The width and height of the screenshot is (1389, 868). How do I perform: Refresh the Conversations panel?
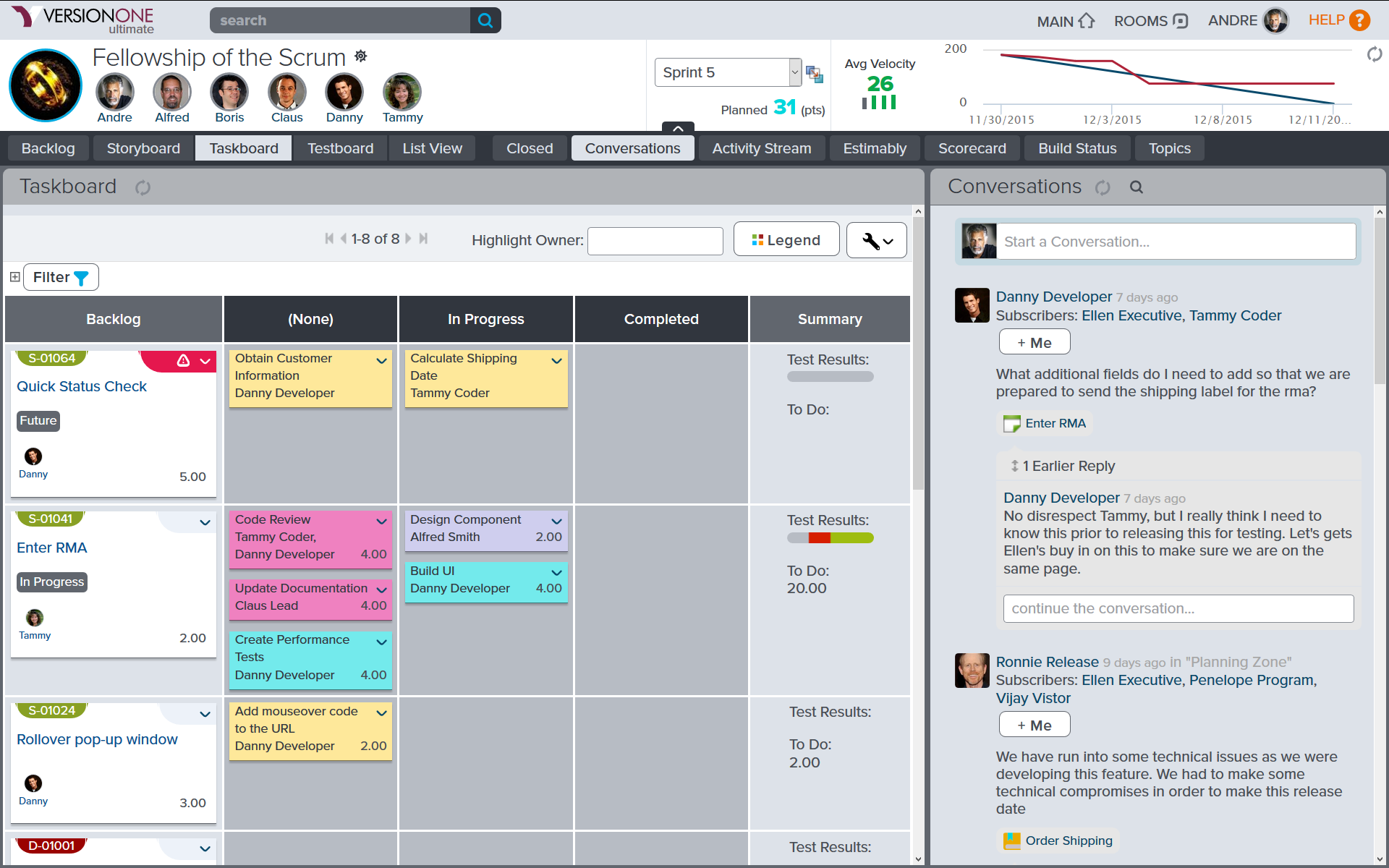(x=1103, y=188)
